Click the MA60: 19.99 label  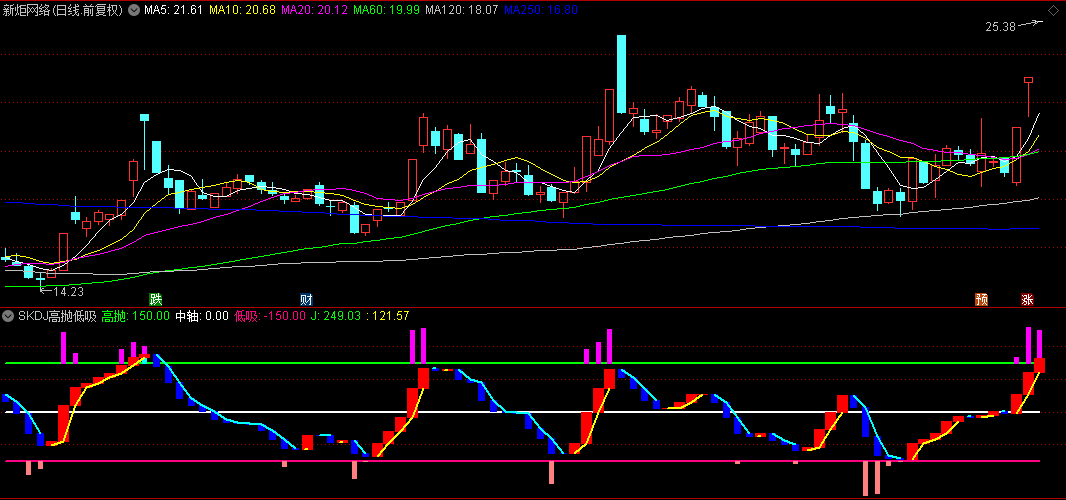point(386,10)
